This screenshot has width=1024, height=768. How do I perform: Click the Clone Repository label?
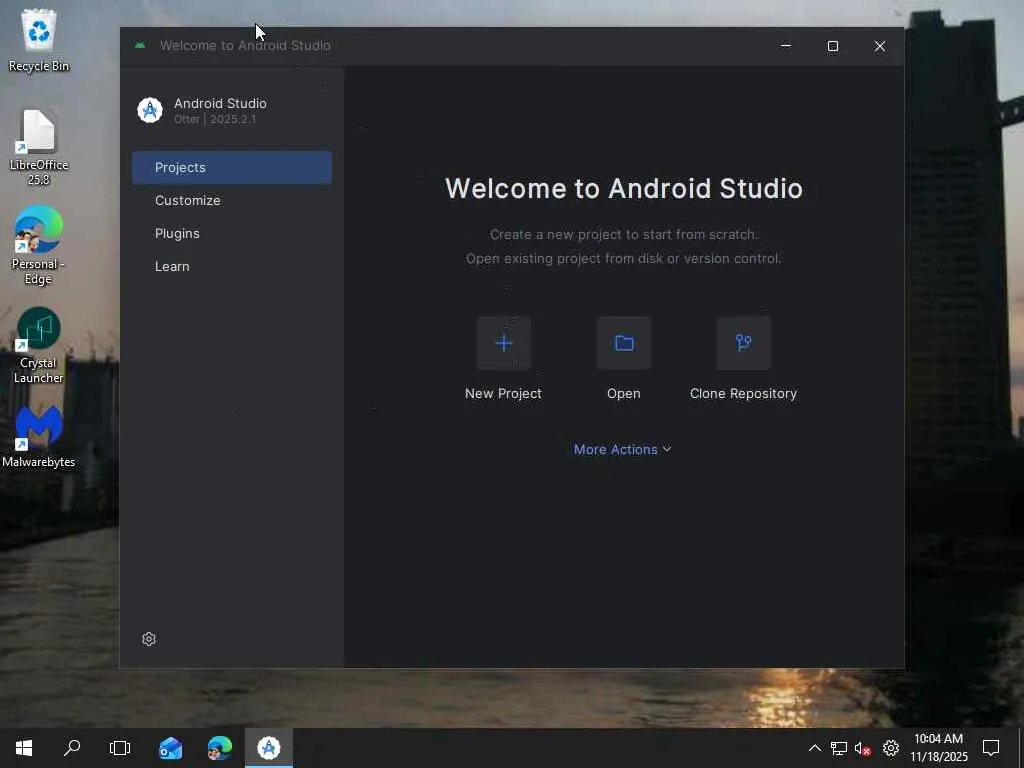point(743,393)
